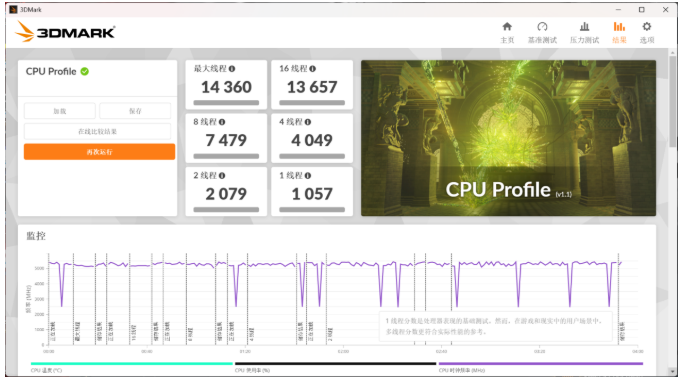Click the info icon beside 2 线程
The width and height of the screenshot is (684, 383).
pos(222,176)
